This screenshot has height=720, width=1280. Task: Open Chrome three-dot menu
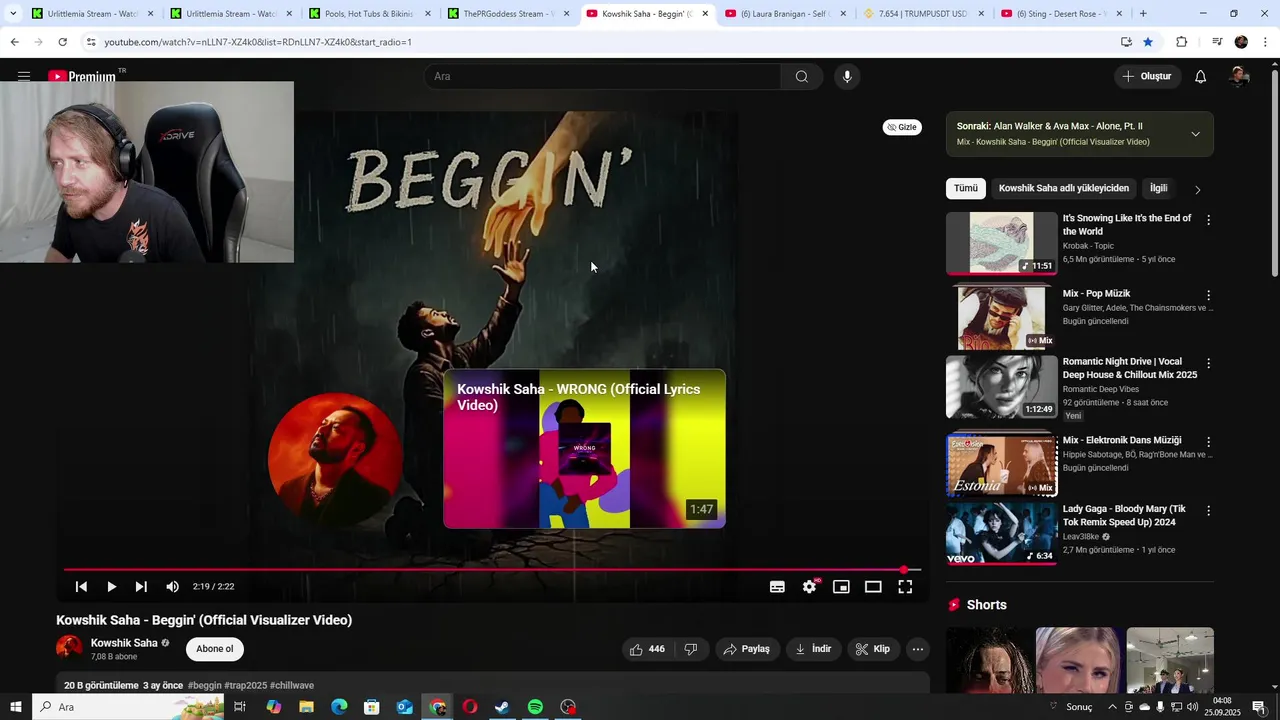tap(1266, 42)
